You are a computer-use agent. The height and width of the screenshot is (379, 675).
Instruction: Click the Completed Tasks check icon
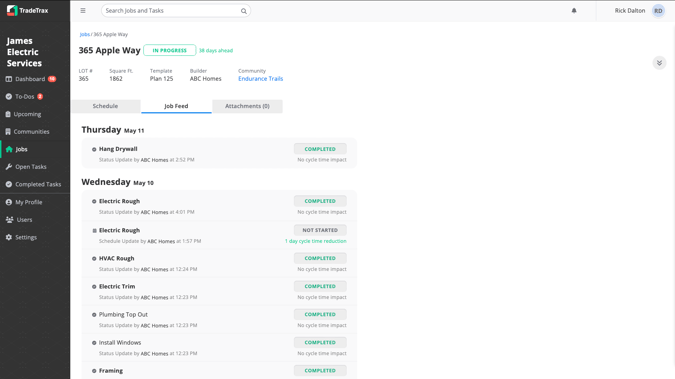pyautogui.click(x=9, y=184)
